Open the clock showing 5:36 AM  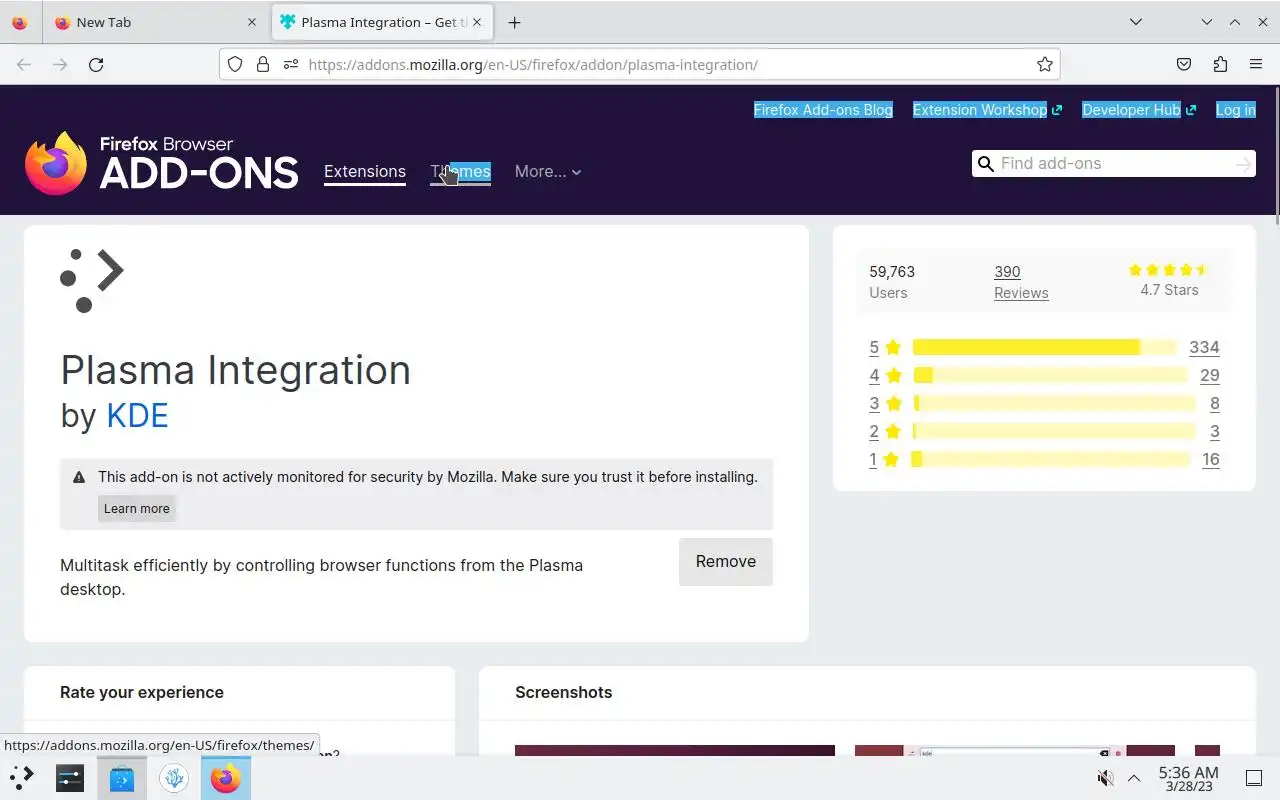pyautogui.click(x=1188, y=778)
